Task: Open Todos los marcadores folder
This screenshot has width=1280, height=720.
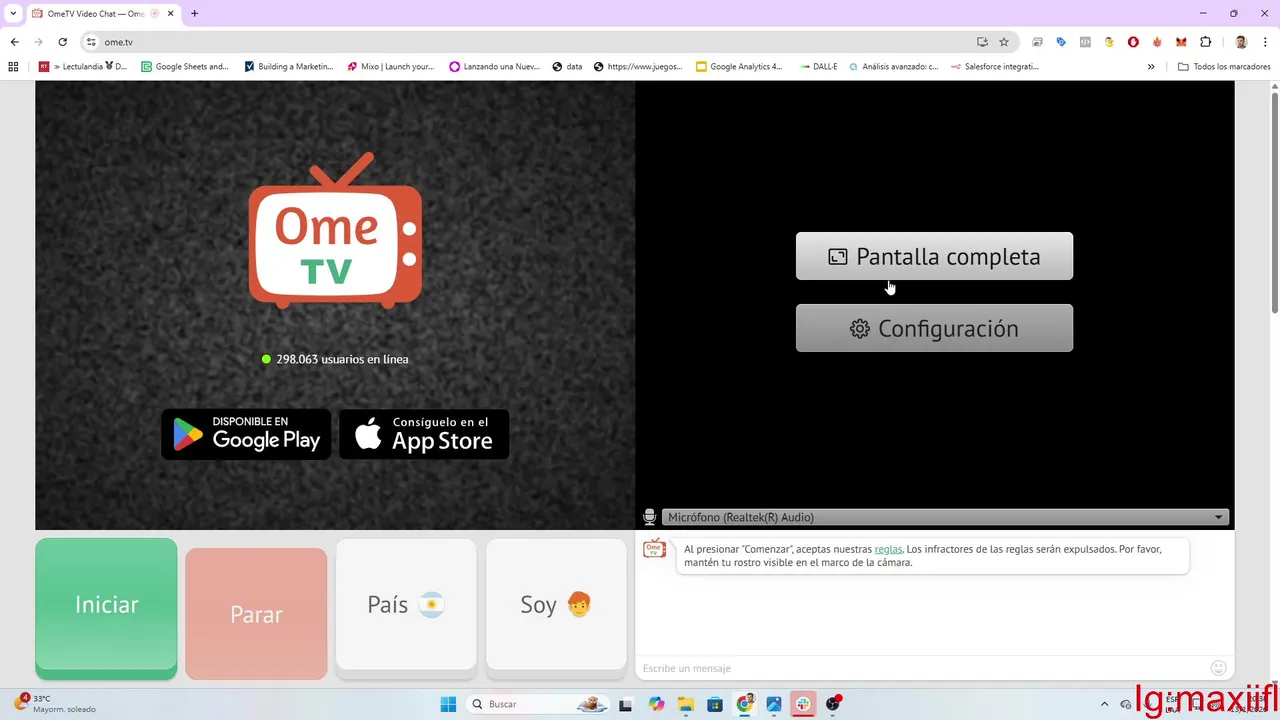Action: pos(1224,67)
